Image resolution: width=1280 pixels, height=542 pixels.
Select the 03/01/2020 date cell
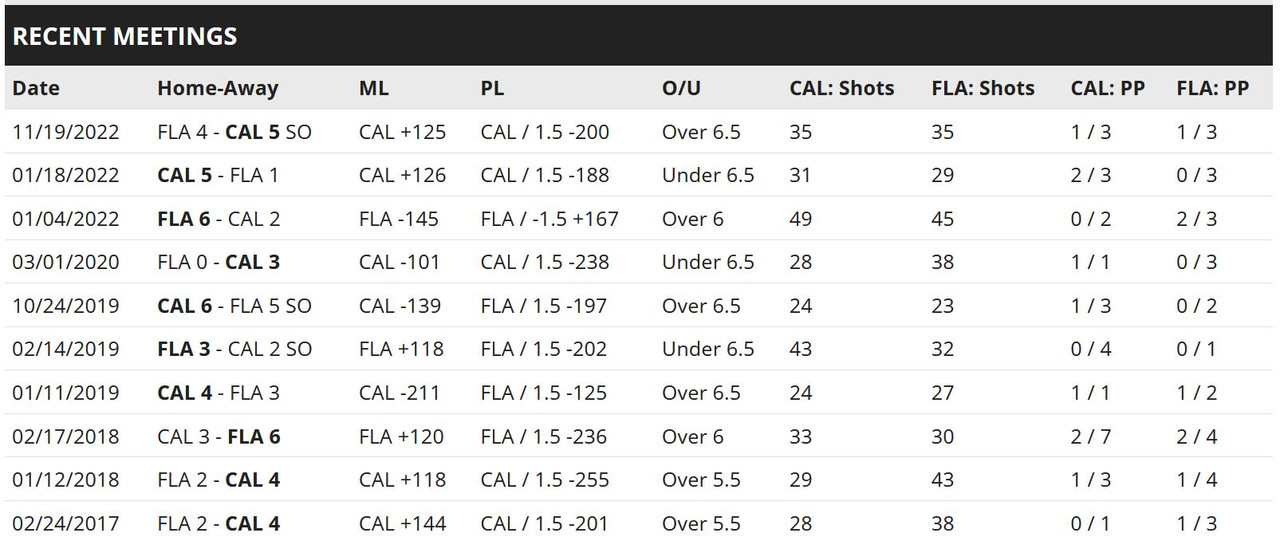(65, 262)
